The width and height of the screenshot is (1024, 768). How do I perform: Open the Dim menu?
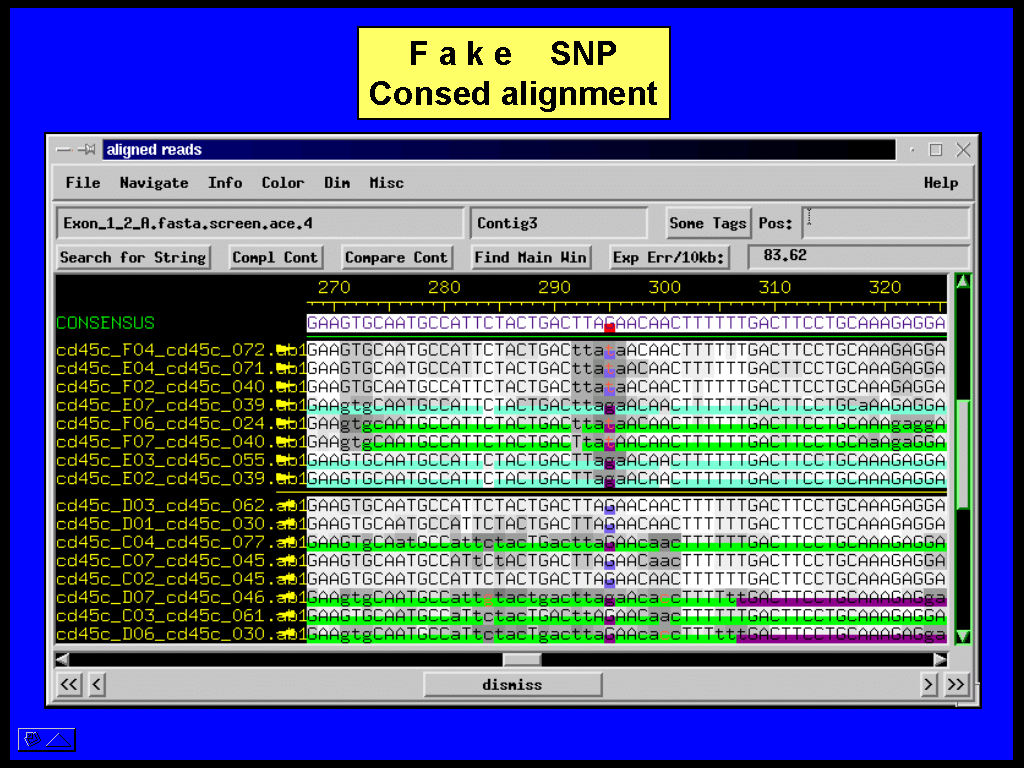[337, 183]
